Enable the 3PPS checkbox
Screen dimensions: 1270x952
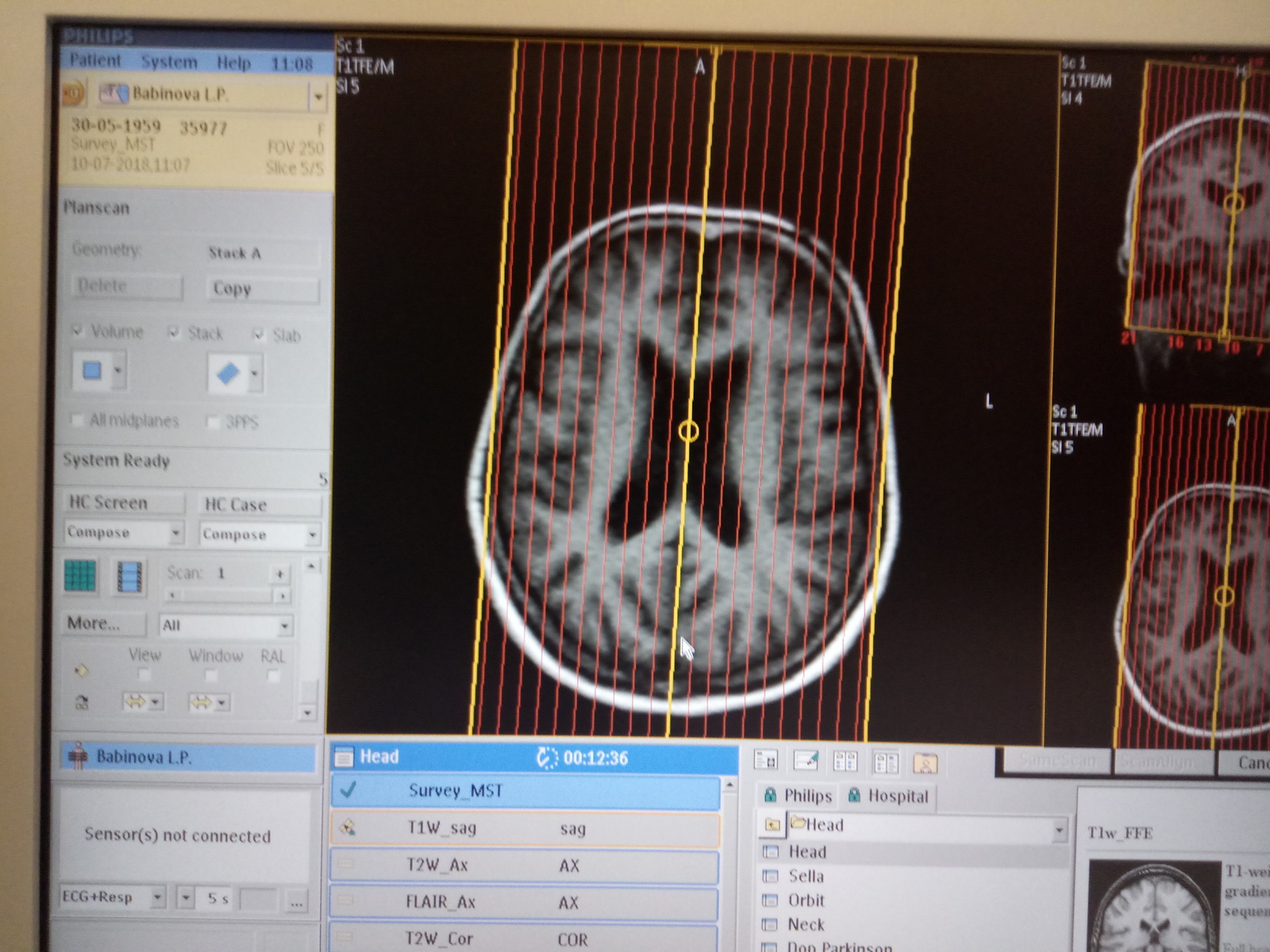(x=212, y=421)
